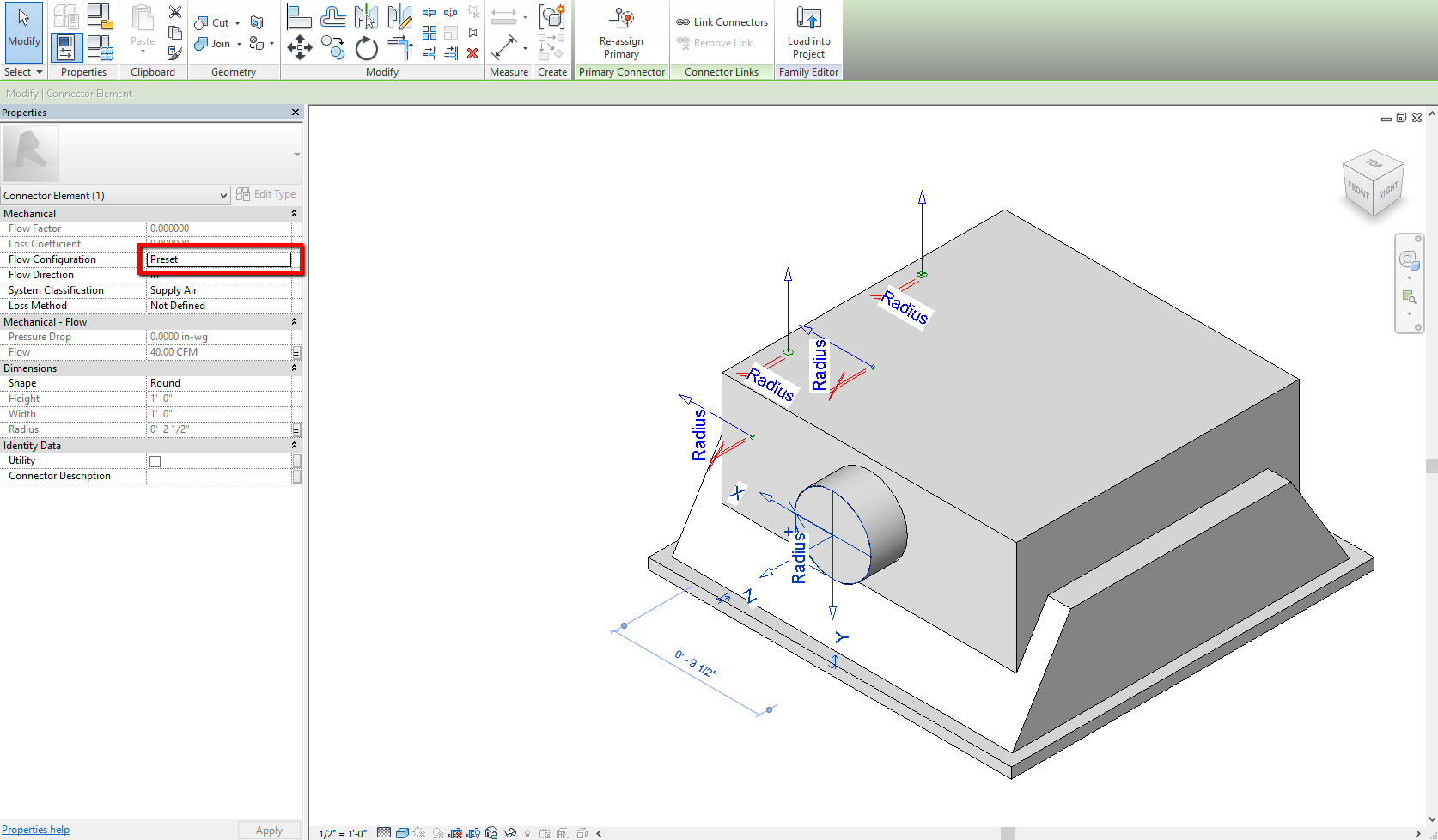
Task: Click the Delete (red X) tool
Action: pyautogui.click(x=472, y=53)
